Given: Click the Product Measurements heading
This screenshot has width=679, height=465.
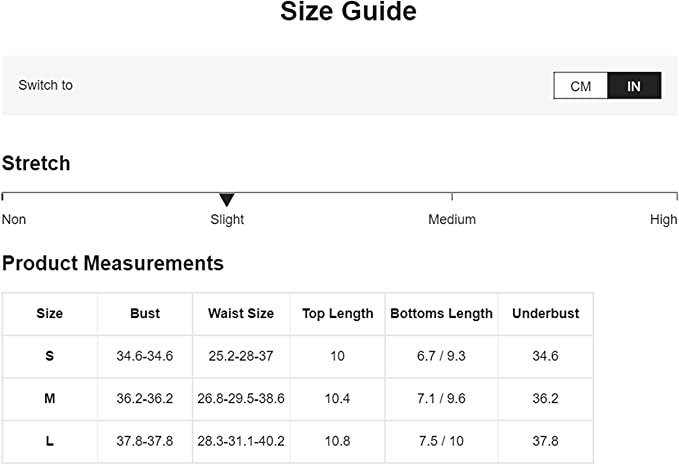Looking at the screenshot, I should point(113,264).
